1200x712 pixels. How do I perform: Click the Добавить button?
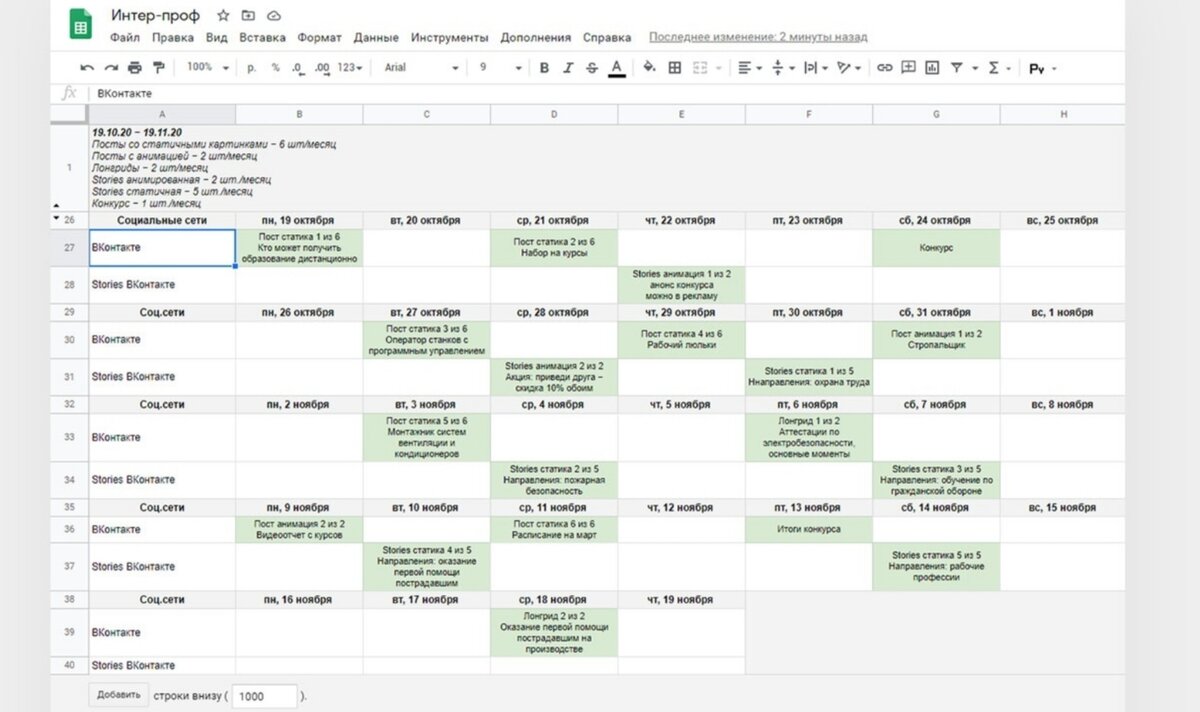pos(118,695)
